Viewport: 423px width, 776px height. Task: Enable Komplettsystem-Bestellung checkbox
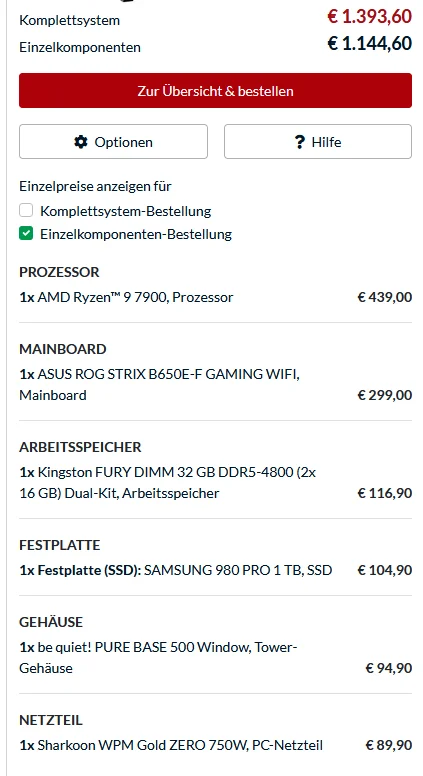click(26, 211)
